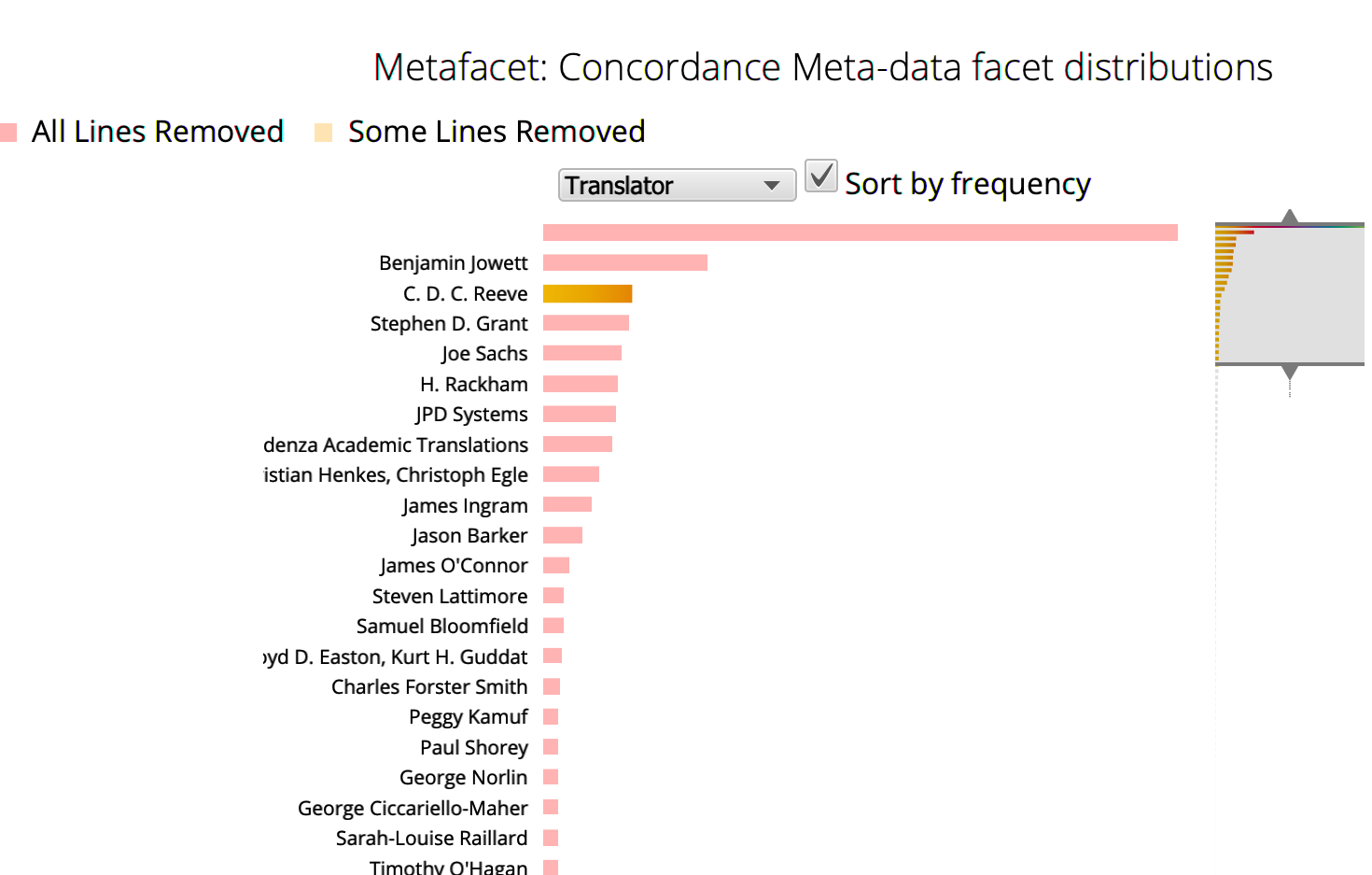
Task: Click the top triangle handle of minimap brush
Action: tap(1289, 217)
